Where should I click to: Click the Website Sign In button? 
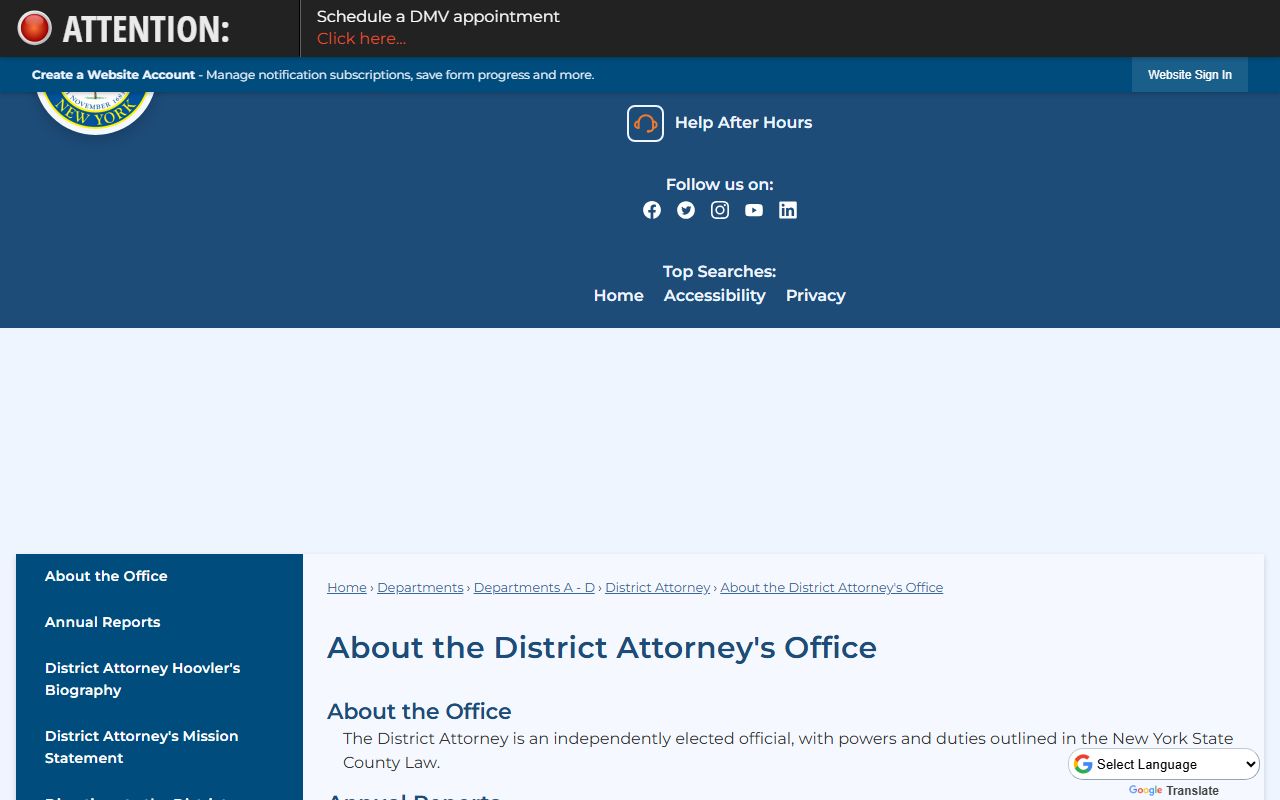(1190, 75)
